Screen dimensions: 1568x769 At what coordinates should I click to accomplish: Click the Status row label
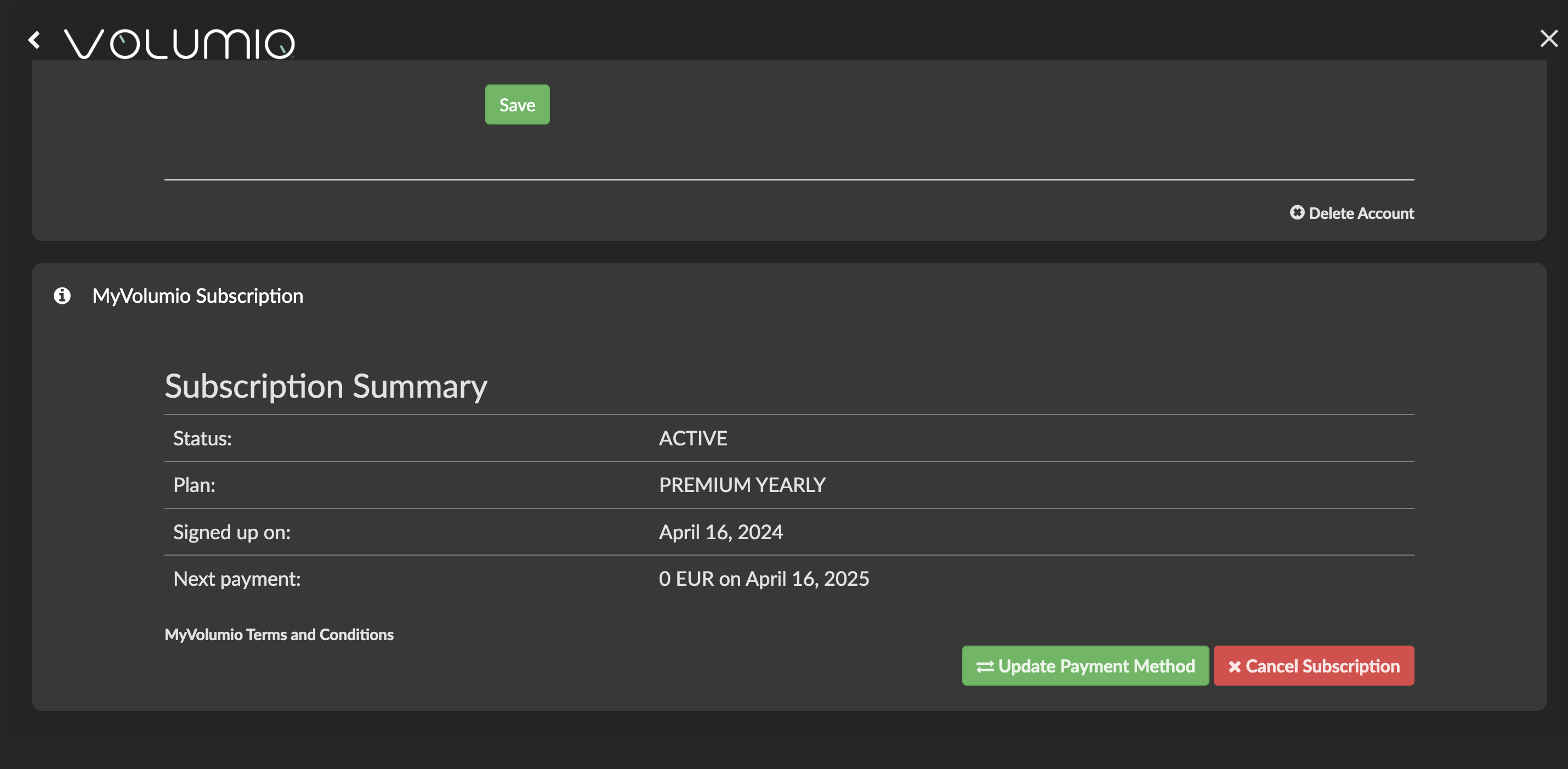202,438
